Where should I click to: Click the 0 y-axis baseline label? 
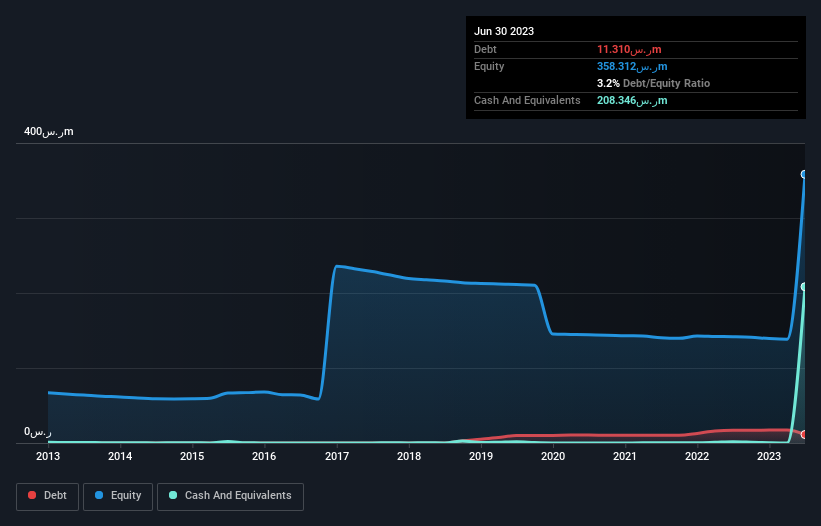click(x=38, y=432)
